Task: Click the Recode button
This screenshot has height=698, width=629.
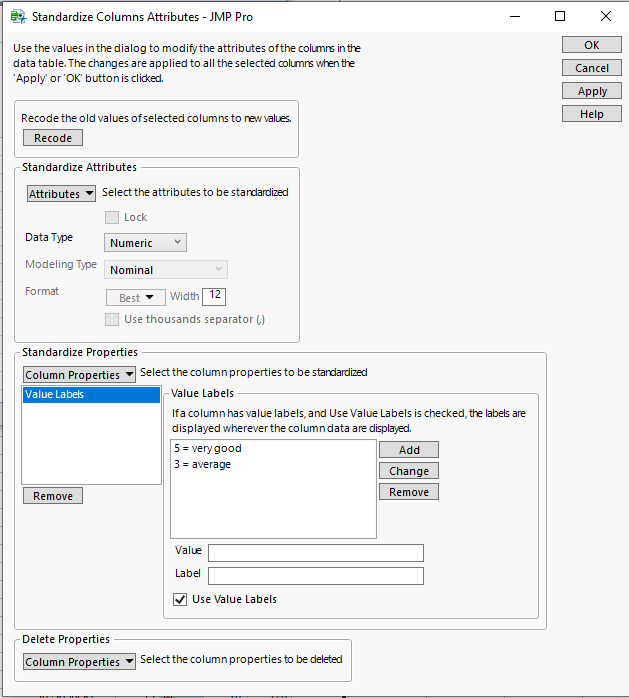Action: coord(53,138)
